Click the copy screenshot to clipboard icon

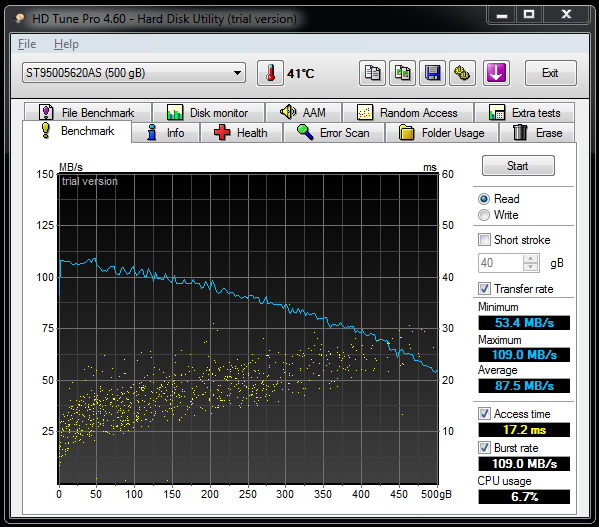coord(402,73)
